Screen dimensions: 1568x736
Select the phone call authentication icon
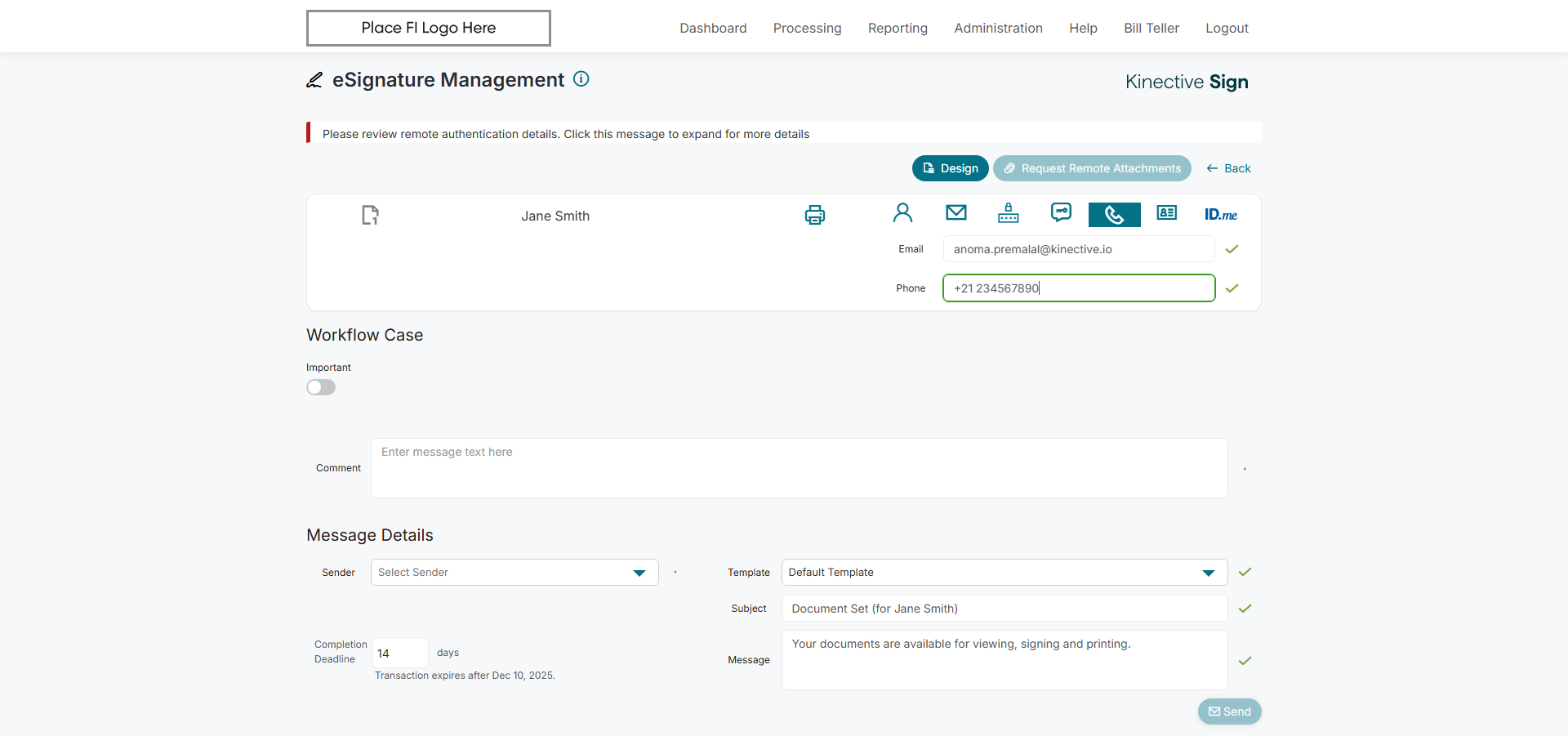click(x=1115, y=215)
